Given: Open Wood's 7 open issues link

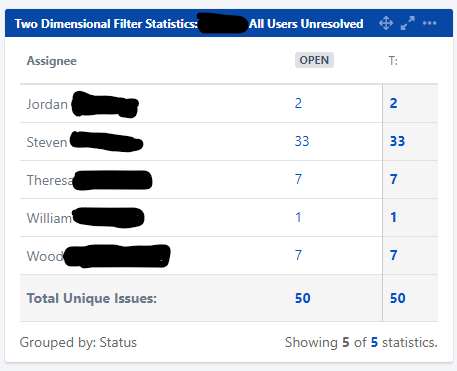Looking at the screenshot, I should tap(298, 255).
